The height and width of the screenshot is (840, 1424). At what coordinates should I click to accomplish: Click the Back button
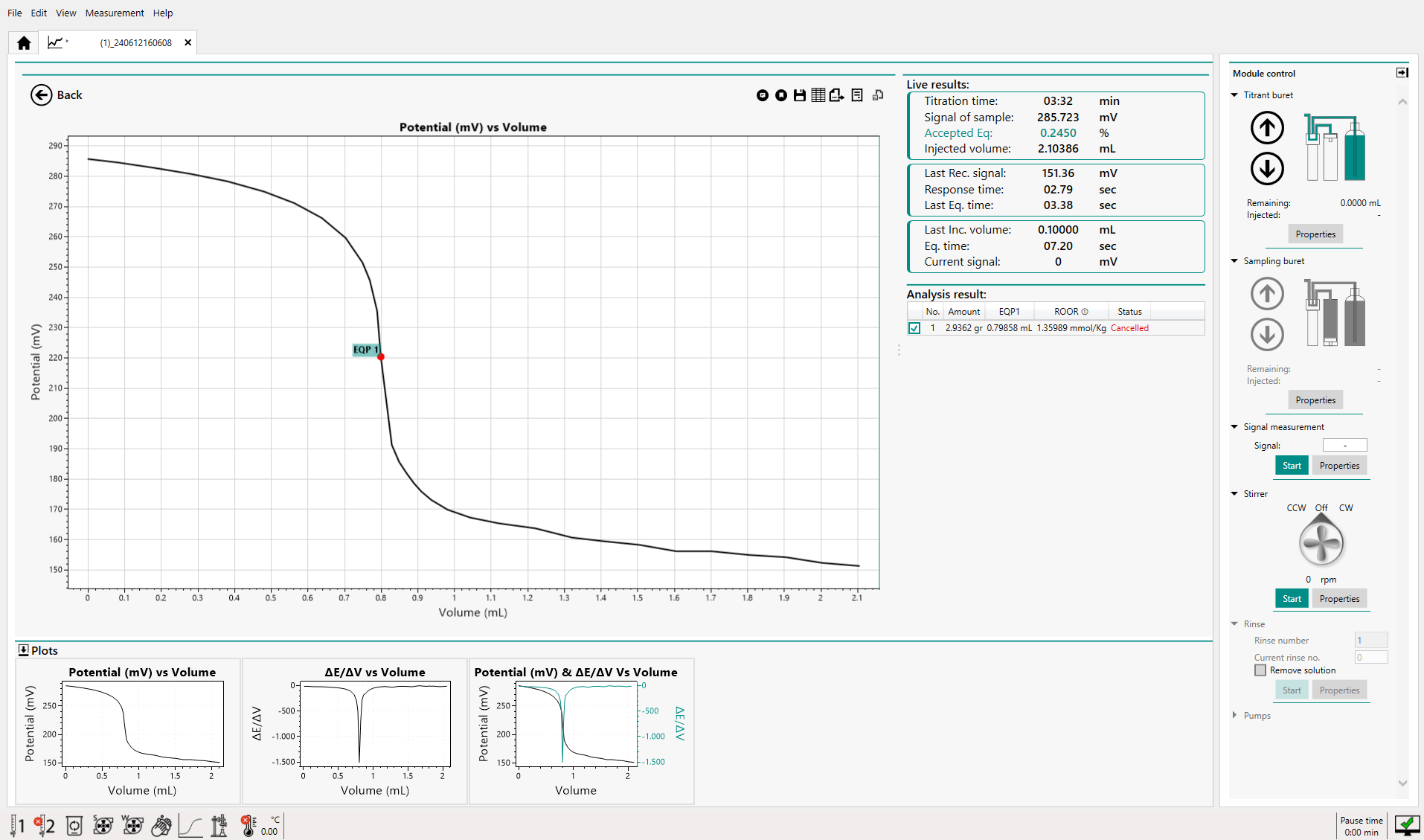[57, 95]
